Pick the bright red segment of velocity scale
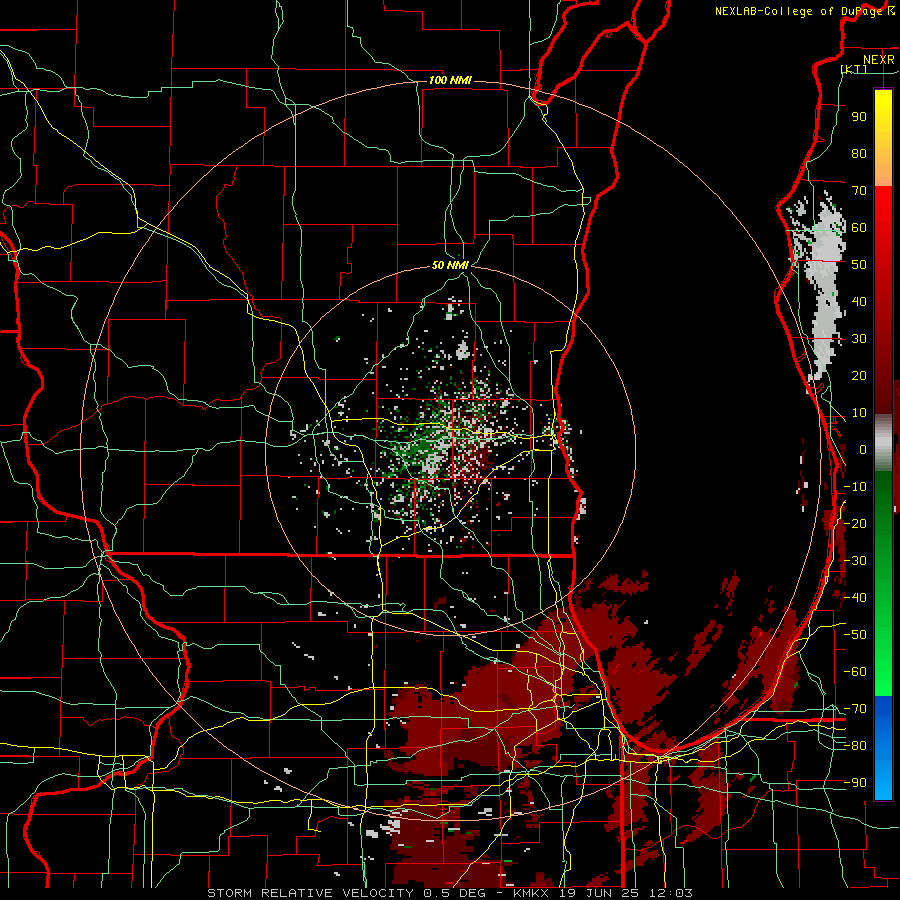The image size is (900, 900). click(883, 218)
